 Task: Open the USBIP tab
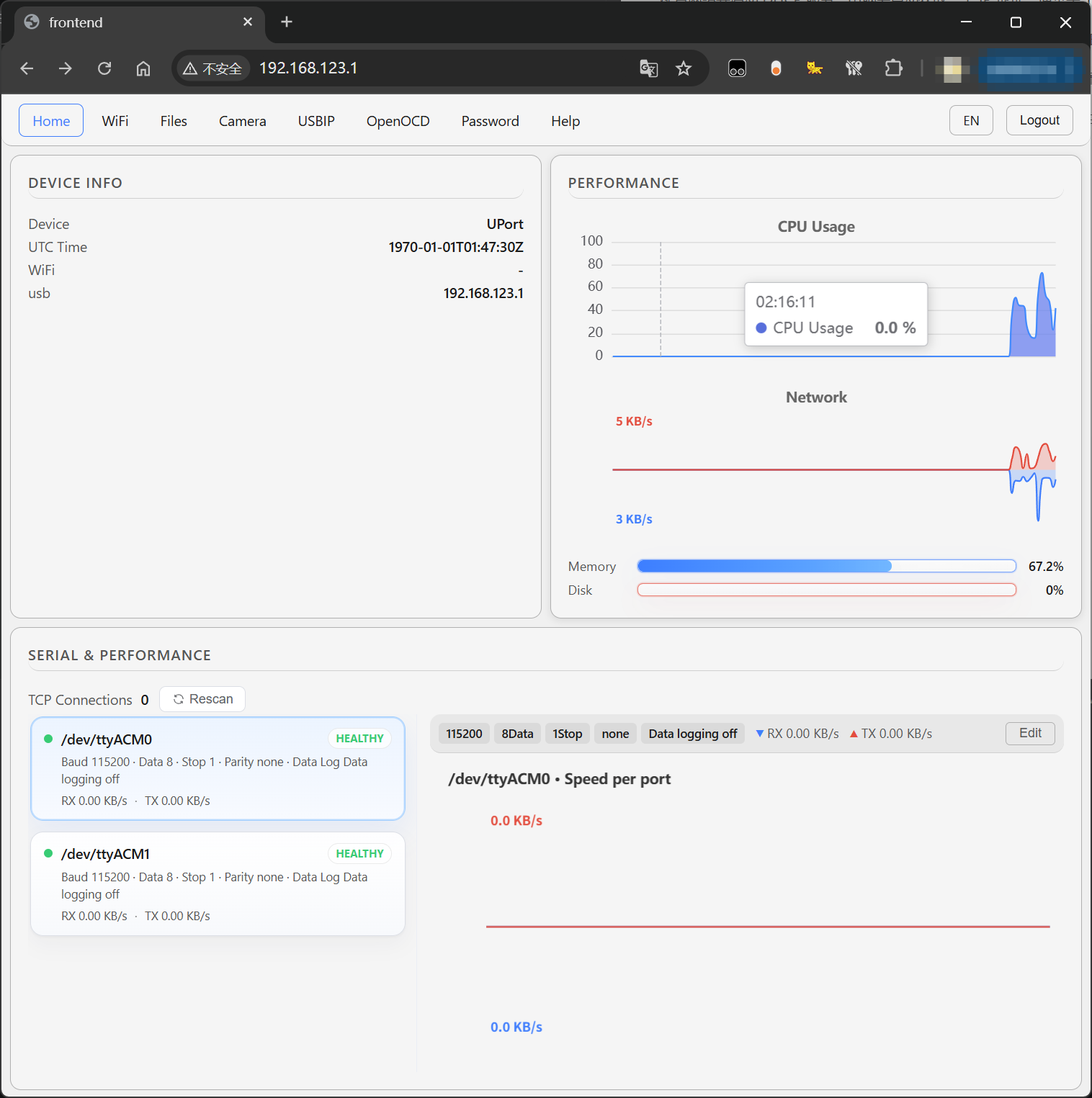316,121
